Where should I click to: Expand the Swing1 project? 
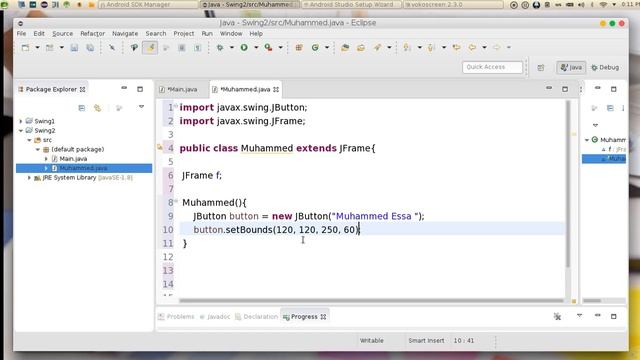click(20, 121)
